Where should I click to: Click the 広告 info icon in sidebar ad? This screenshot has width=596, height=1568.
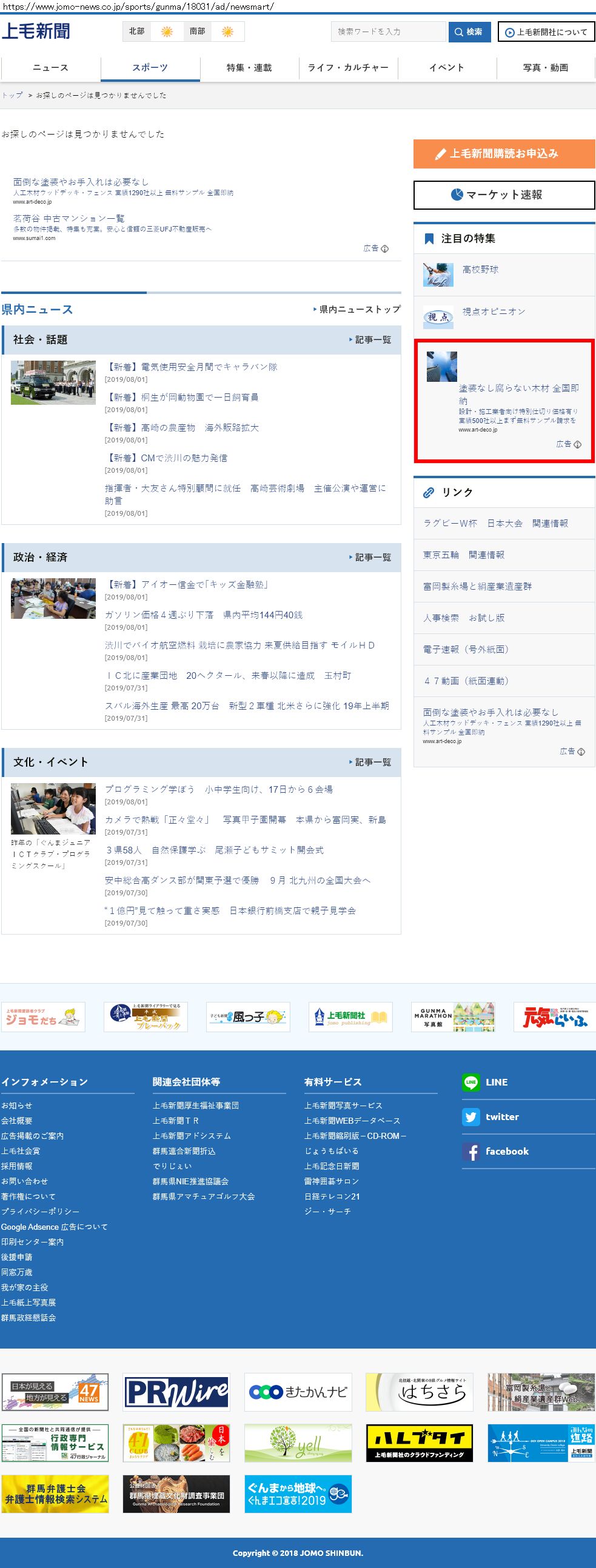[577, 444]
